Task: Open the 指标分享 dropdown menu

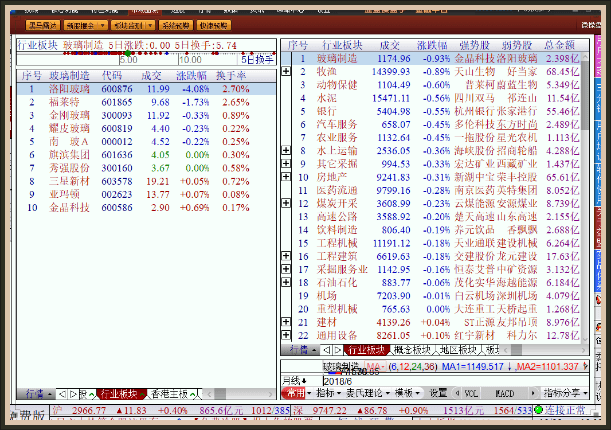Action: pos(566,393)
